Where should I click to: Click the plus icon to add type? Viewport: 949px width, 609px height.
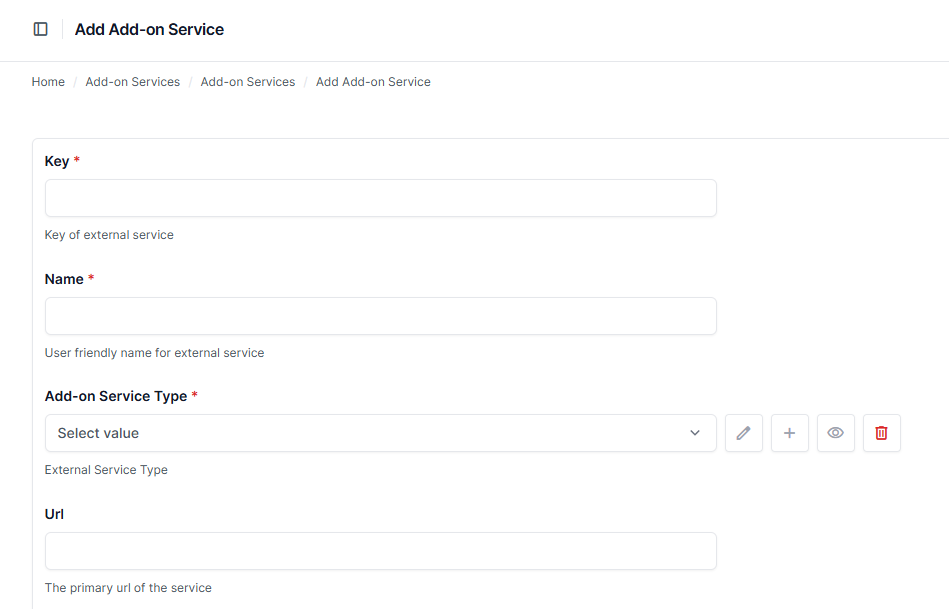click(x=789, y=433)
